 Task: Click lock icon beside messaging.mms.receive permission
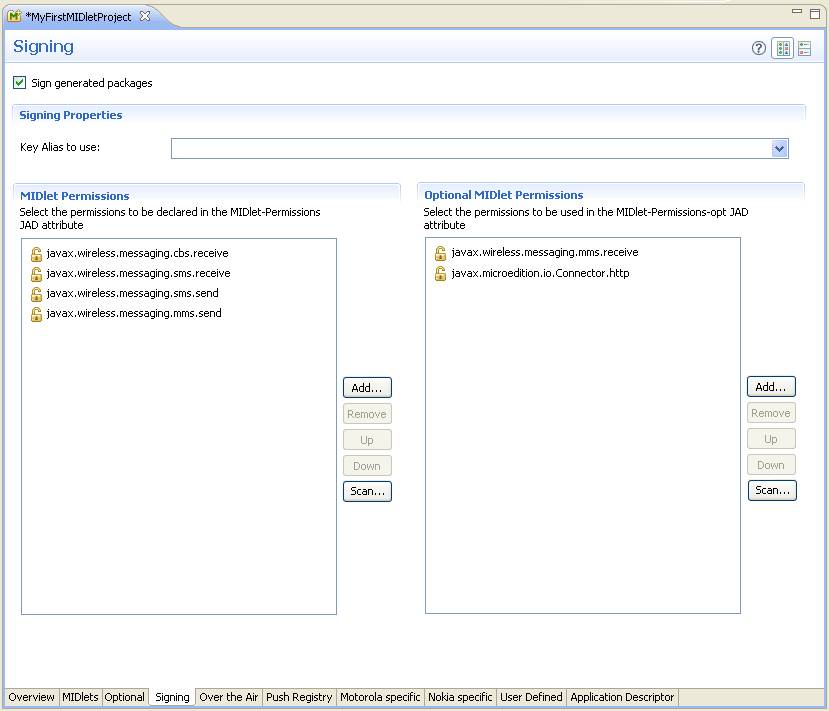(440, 253)
